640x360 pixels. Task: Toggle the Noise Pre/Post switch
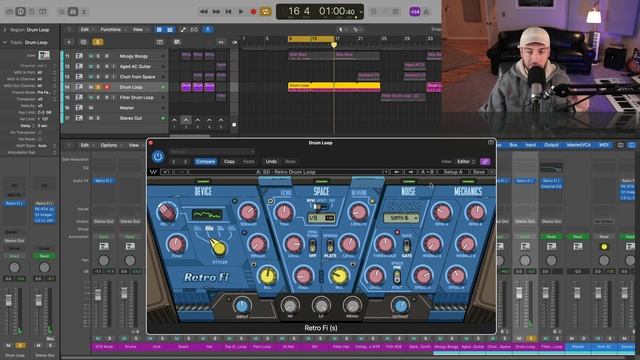[x=397, y=277]
